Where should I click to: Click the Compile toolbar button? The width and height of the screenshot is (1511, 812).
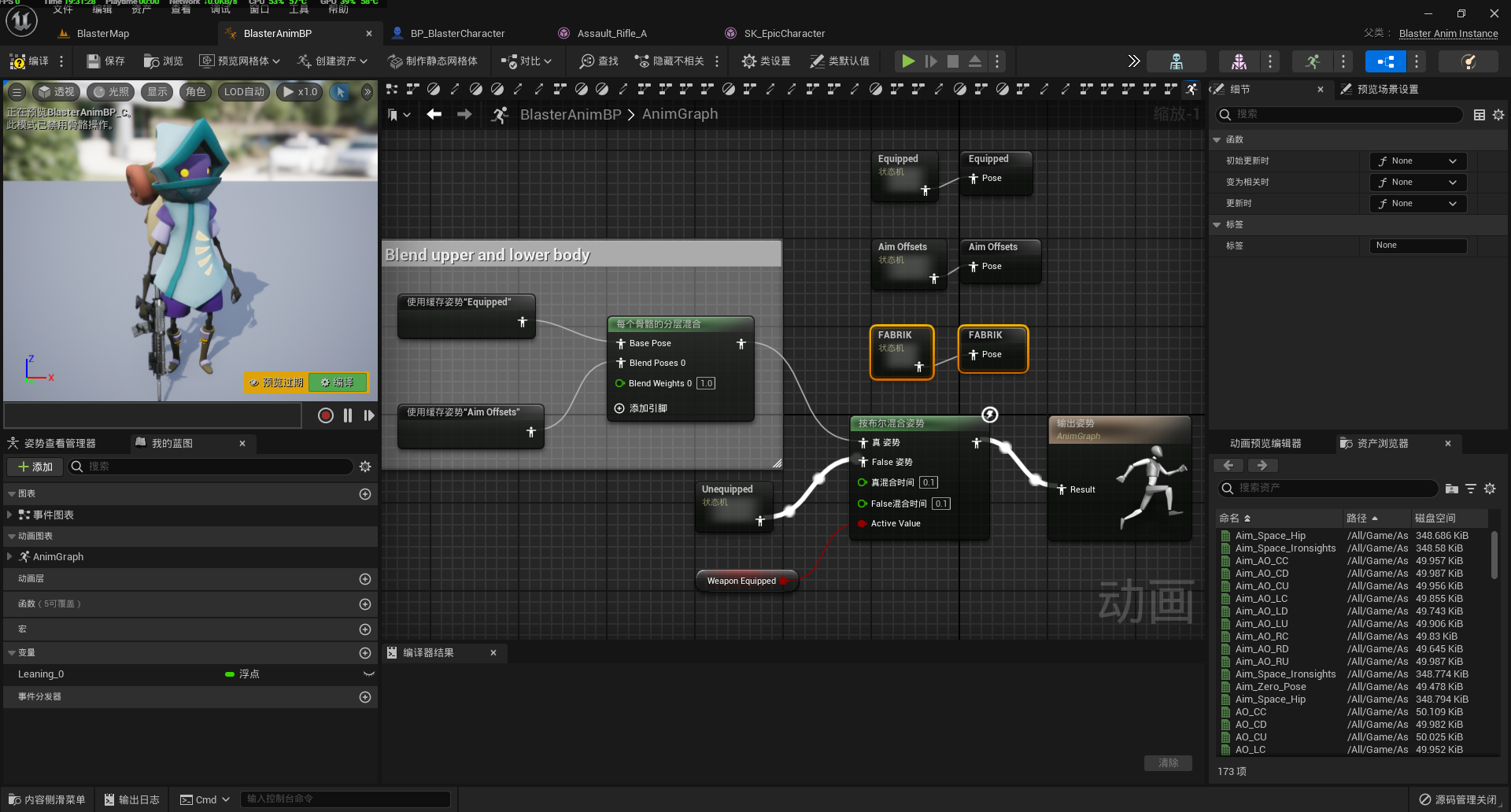tap(29, 61)
